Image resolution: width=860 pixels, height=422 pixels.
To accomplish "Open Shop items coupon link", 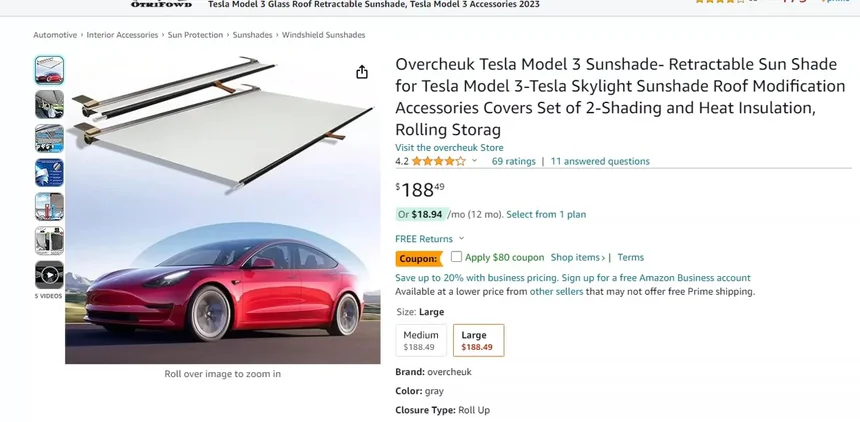I will coord(578,257).
